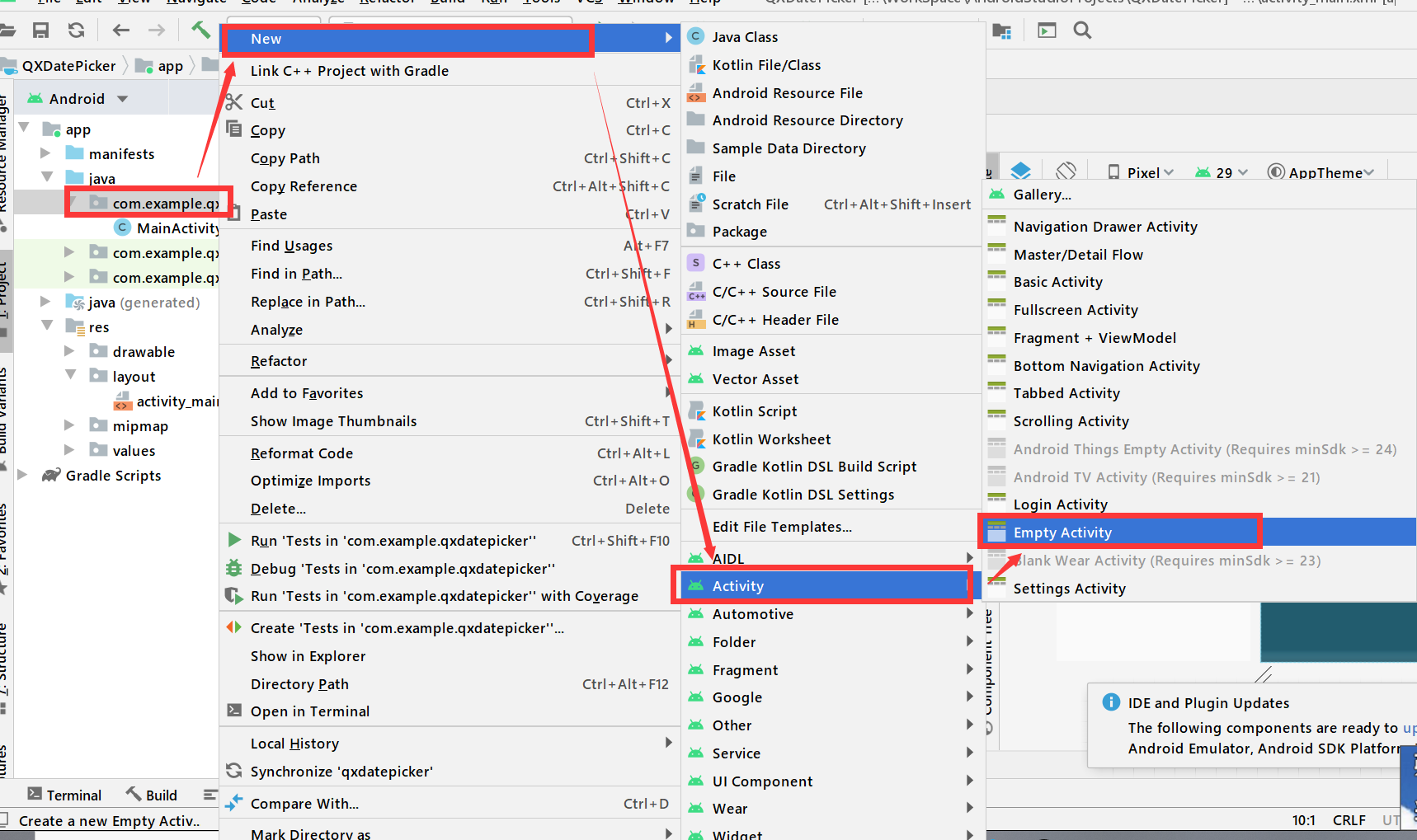The image size is (1417, 840).
Task: Click the Sync/Refresh toolbar icon
Action: [77, 31]
